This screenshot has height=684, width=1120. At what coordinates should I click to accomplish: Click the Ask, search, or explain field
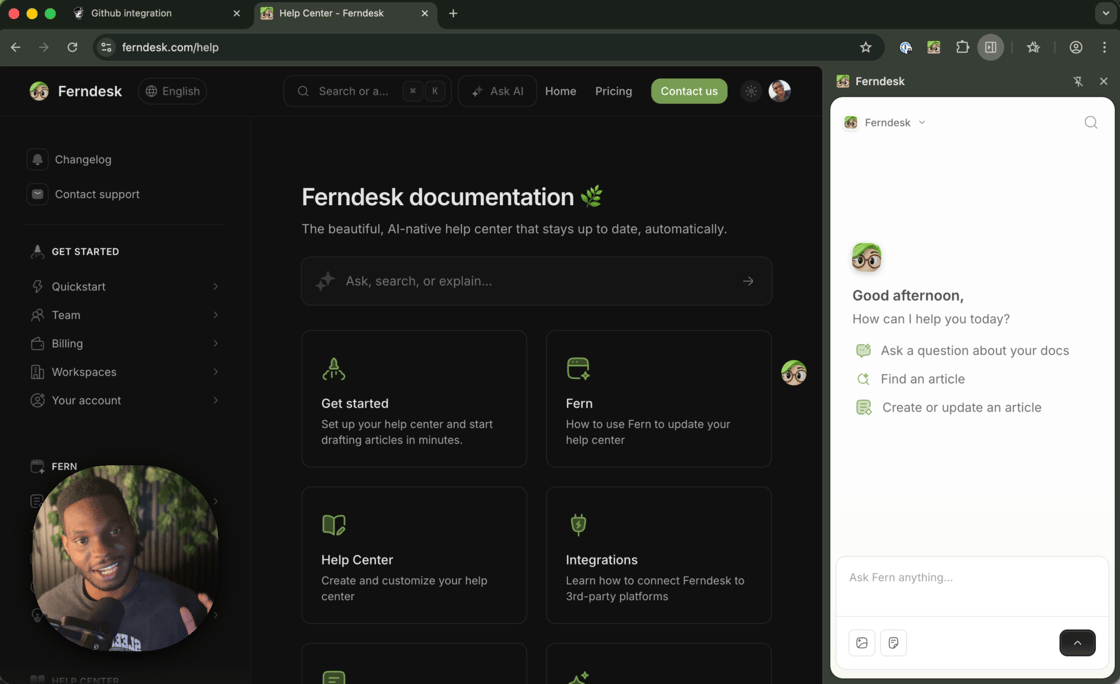pyautogui.click(x=536, y=281)
